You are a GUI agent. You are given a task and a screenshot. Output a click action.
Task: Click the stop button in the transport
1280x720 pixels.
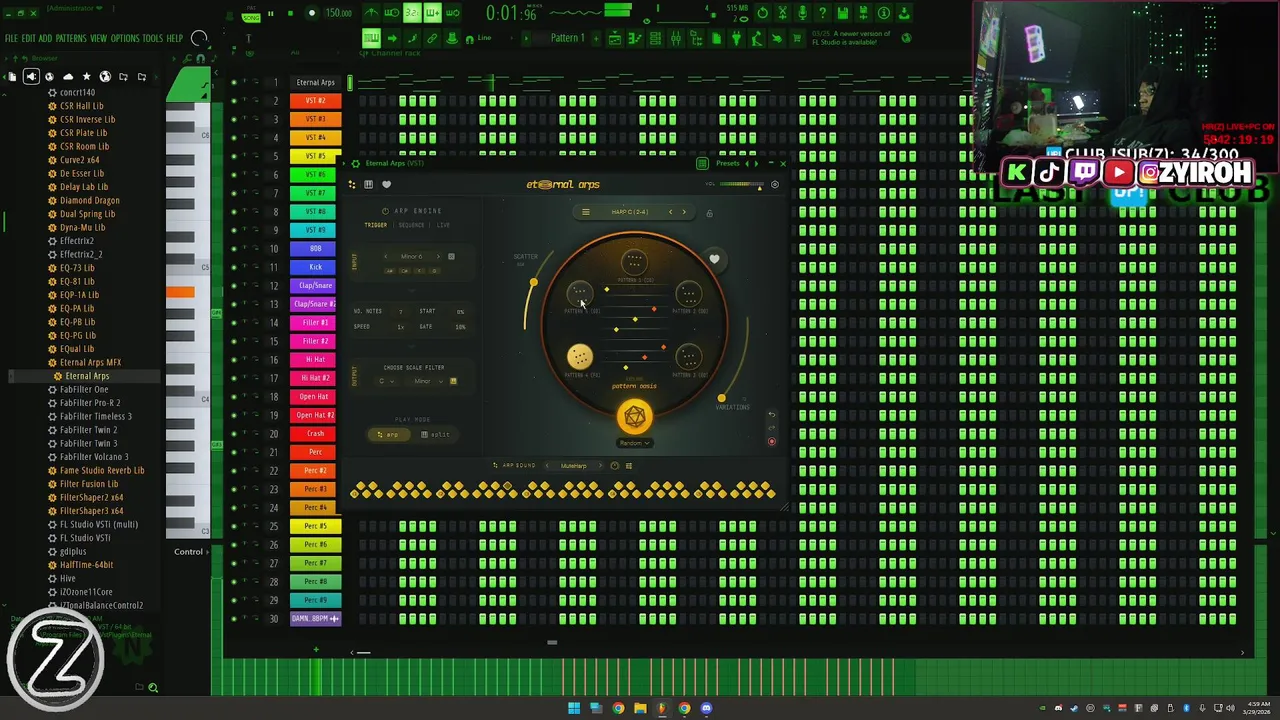click(x=290, y=13)
